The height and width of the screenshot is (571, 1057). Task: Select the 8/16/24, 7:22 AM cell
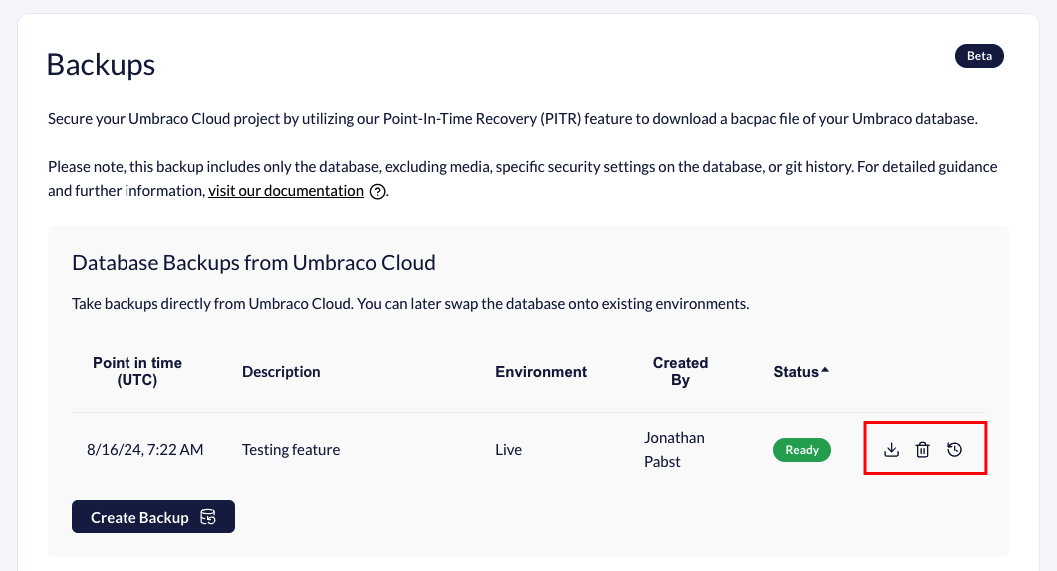[x=145, y=450]
